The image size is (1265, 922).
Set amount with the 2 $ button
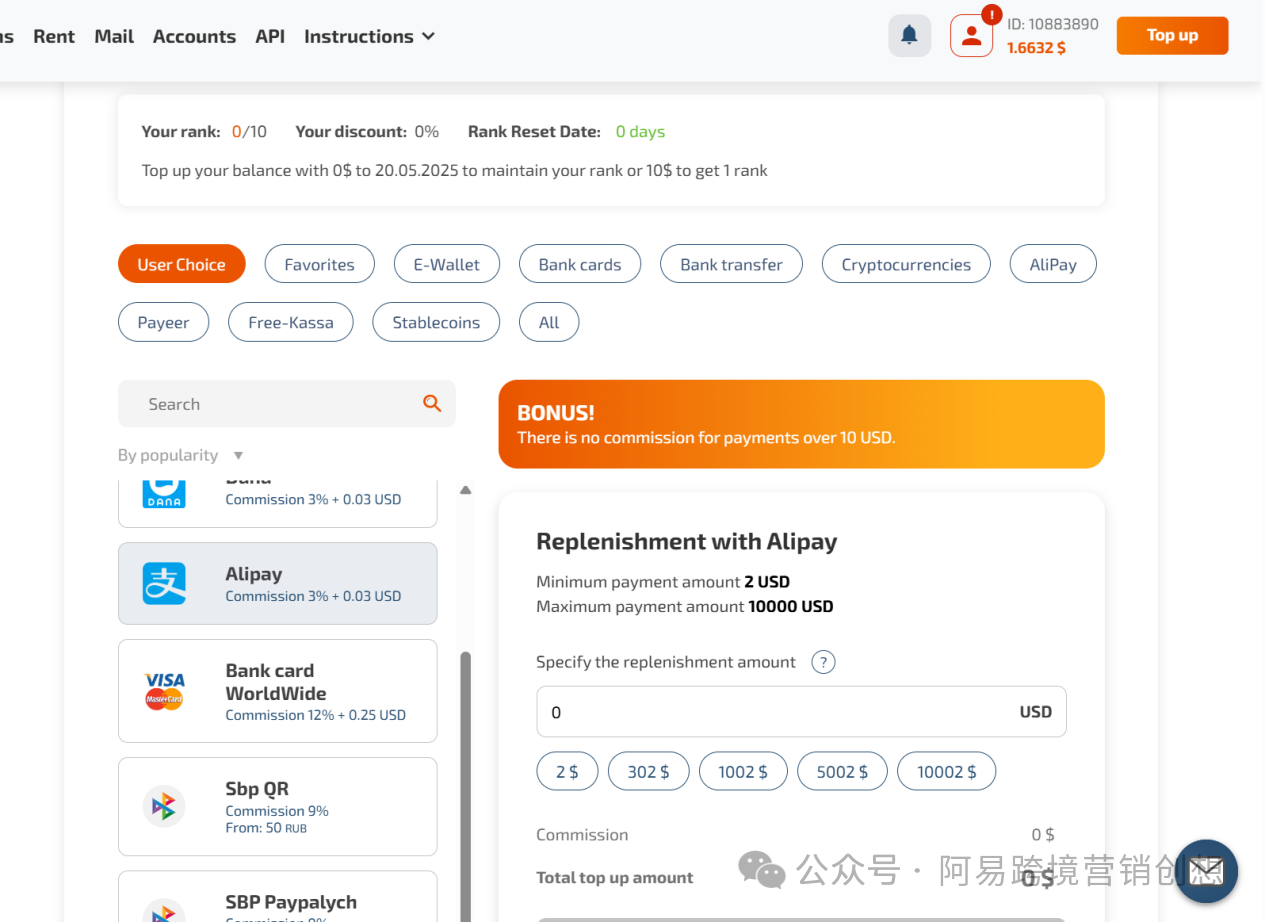[567, 771]
